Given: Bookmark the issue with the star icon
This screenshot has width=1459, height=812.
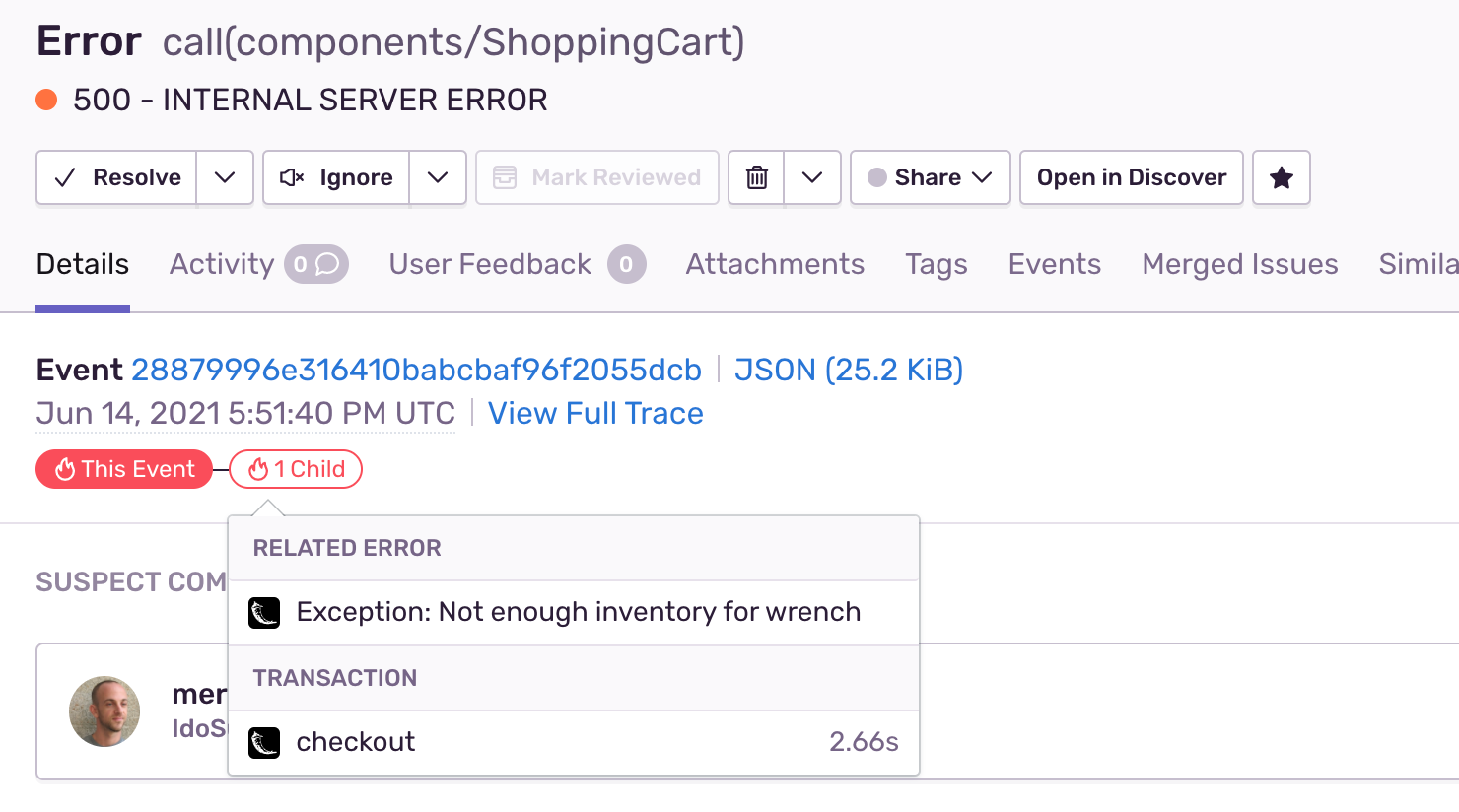Looking at the screenshot, I should pyautogui.click(x=1281, y=177).
